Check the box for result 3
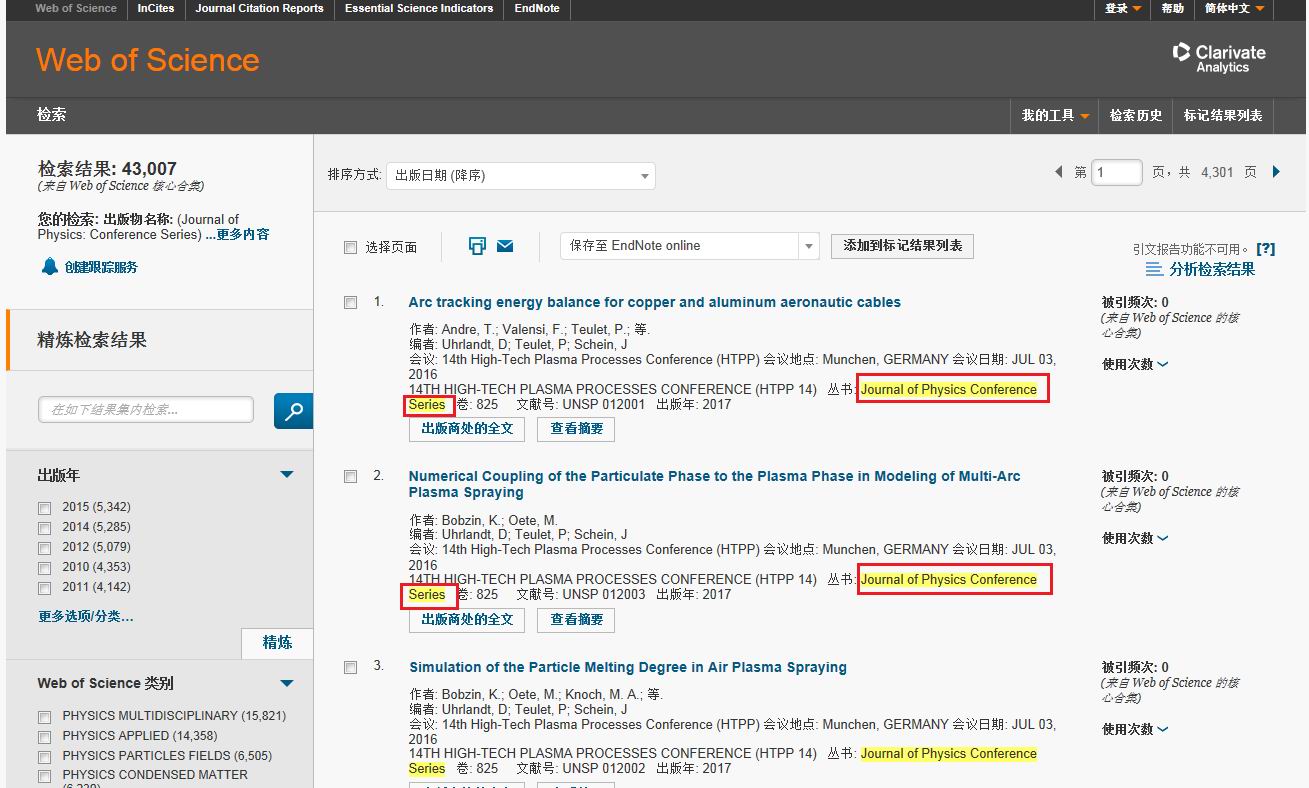This screenshot has height=788, width=1309. [x=350, y=667]
